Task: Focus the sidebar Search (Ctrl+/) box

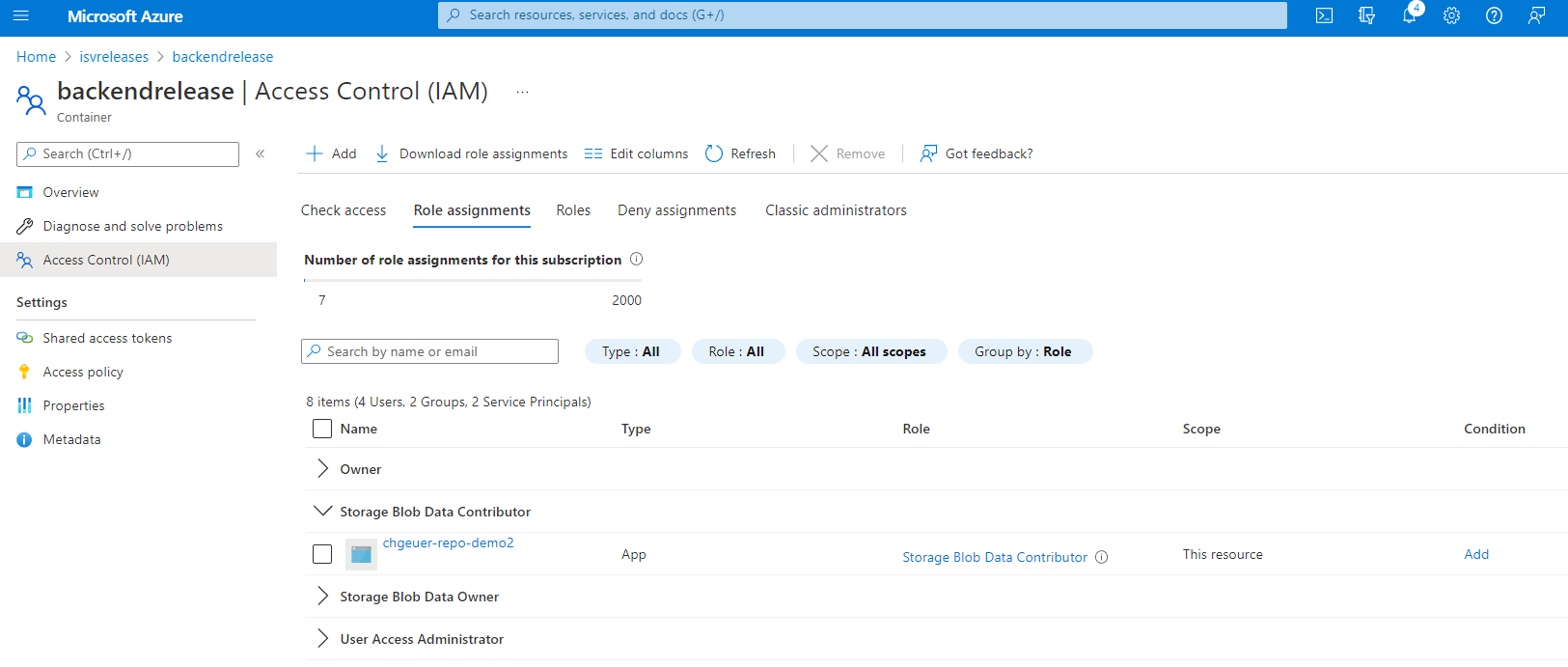Action: (x=127, y=154)
